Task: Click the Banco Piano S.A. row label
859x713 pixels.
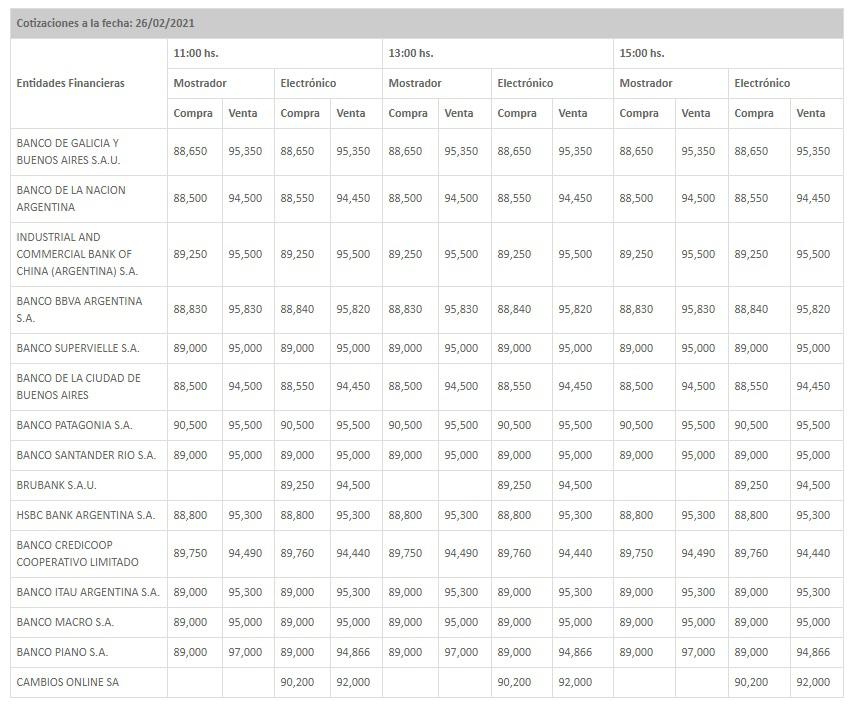Action: (62, 652)
